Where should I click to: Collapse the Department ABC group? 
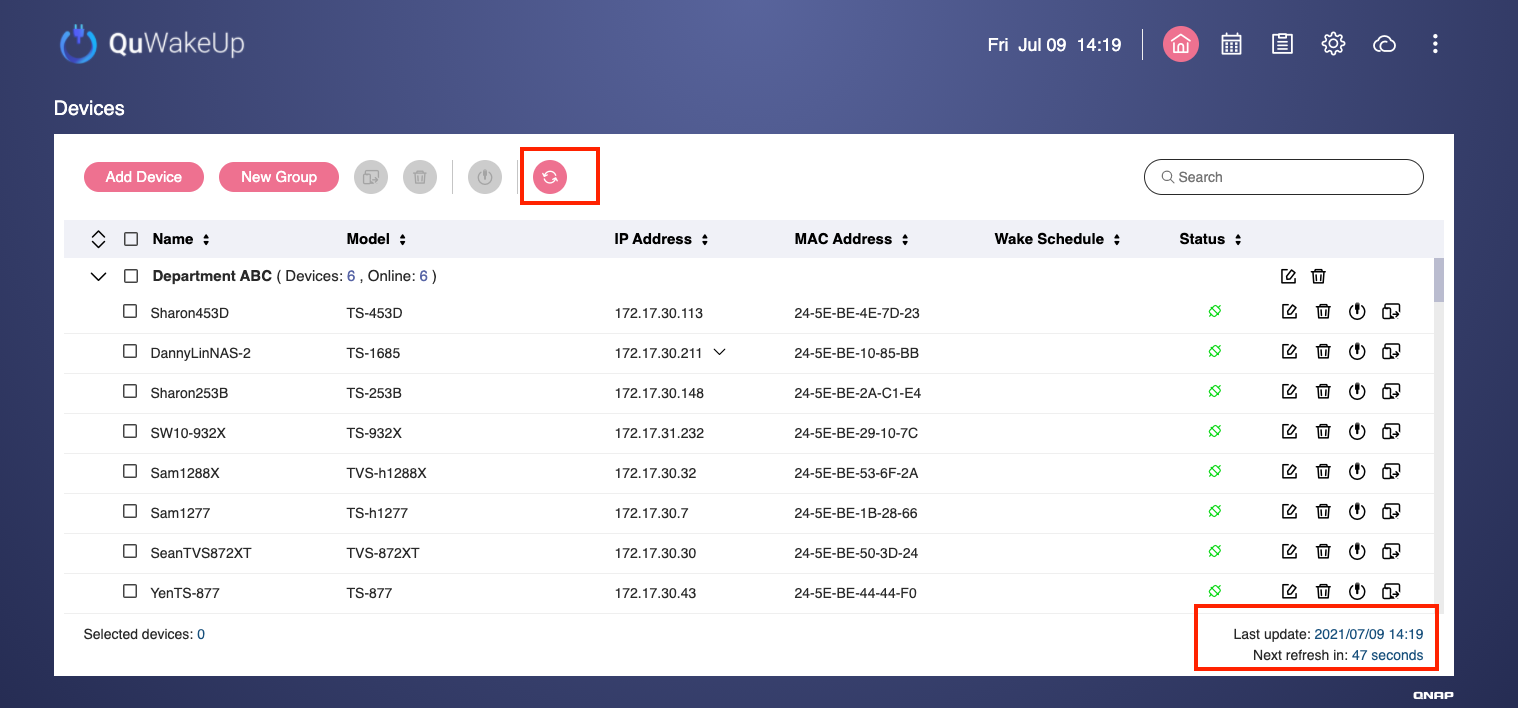(x=98, y=276)
